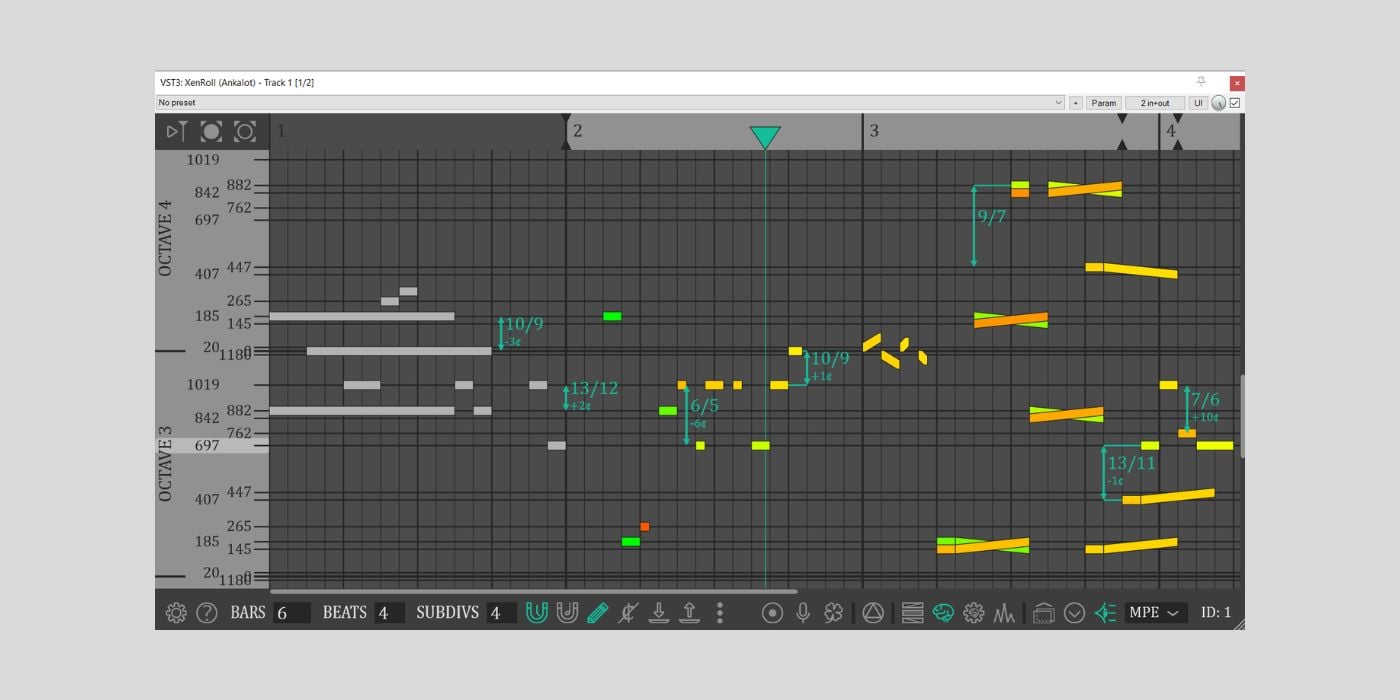Click the plus button beside preset list

click(x=1076, y=103)
